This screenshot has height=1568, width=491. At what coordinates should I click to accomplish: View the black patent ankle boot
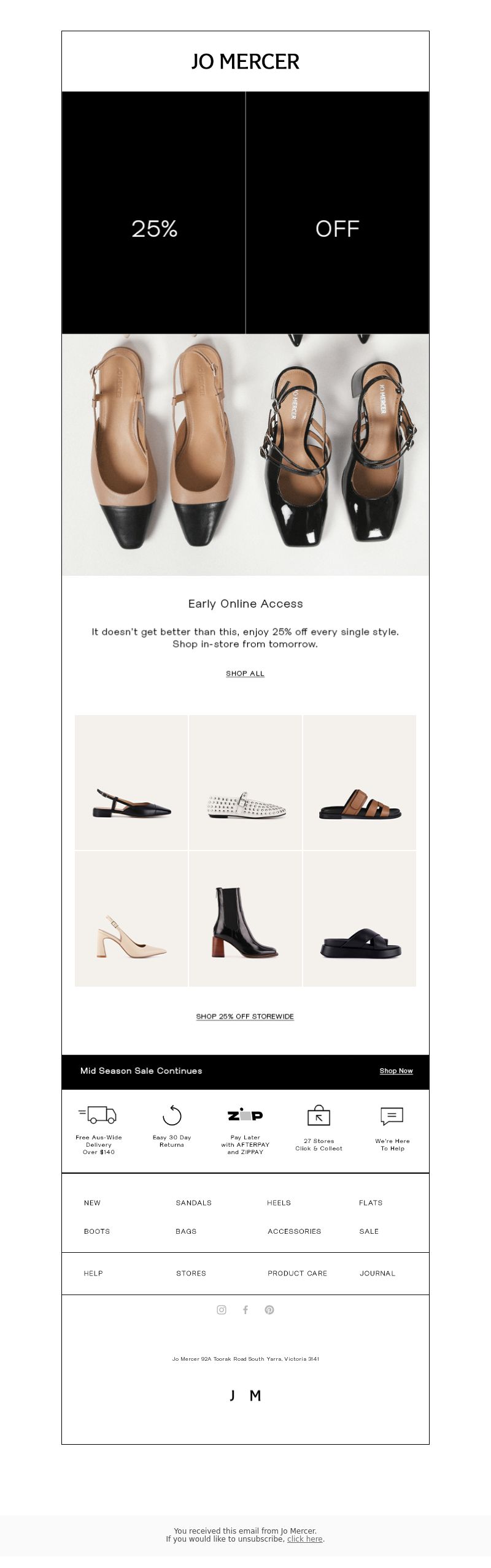[x=245, y=919]
